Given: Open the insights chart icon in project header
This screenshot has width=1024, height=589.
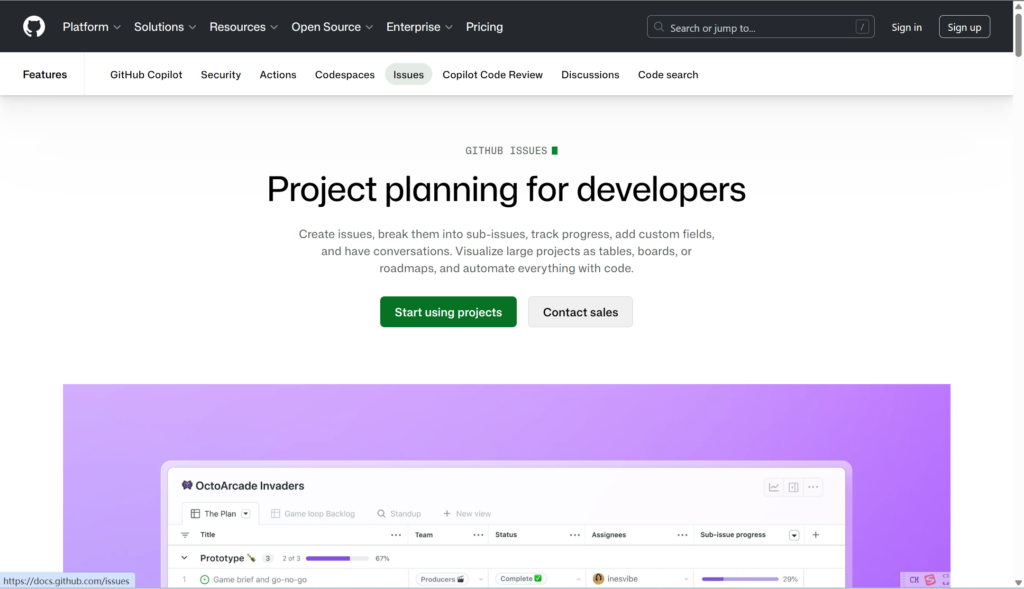Looking at the screenshot, I should tap(774, 487).
